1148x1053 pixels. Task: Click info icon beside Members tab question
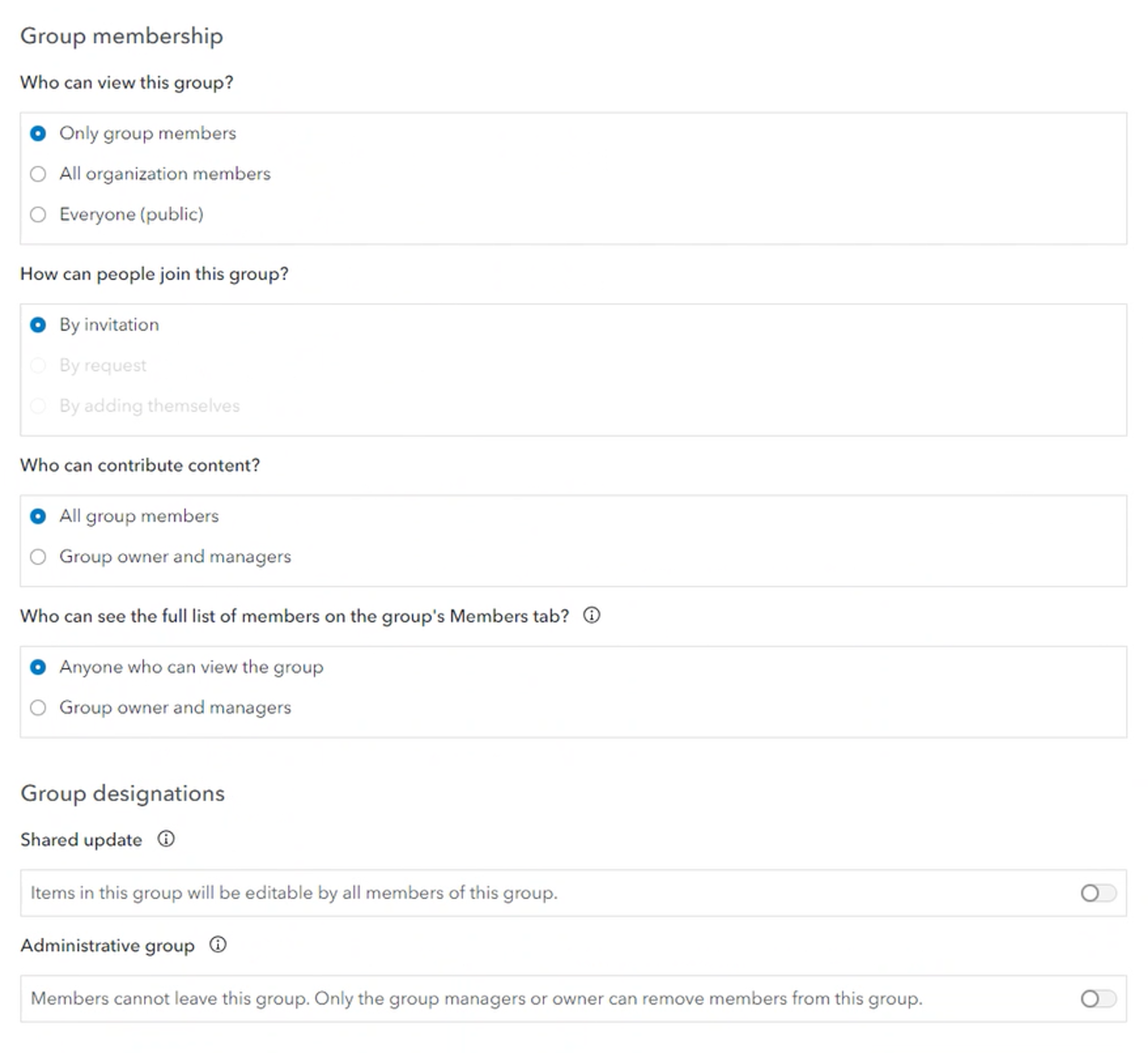(x=592, y=616)
